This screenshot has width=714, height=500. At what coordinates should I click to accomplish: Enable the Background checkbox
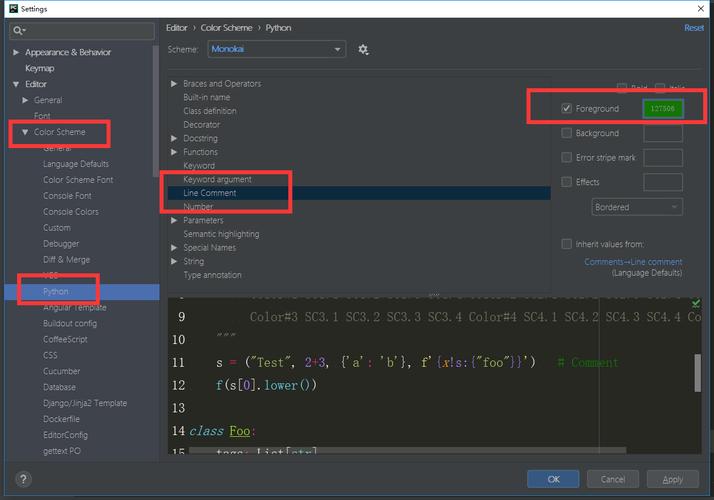[566, 133]
